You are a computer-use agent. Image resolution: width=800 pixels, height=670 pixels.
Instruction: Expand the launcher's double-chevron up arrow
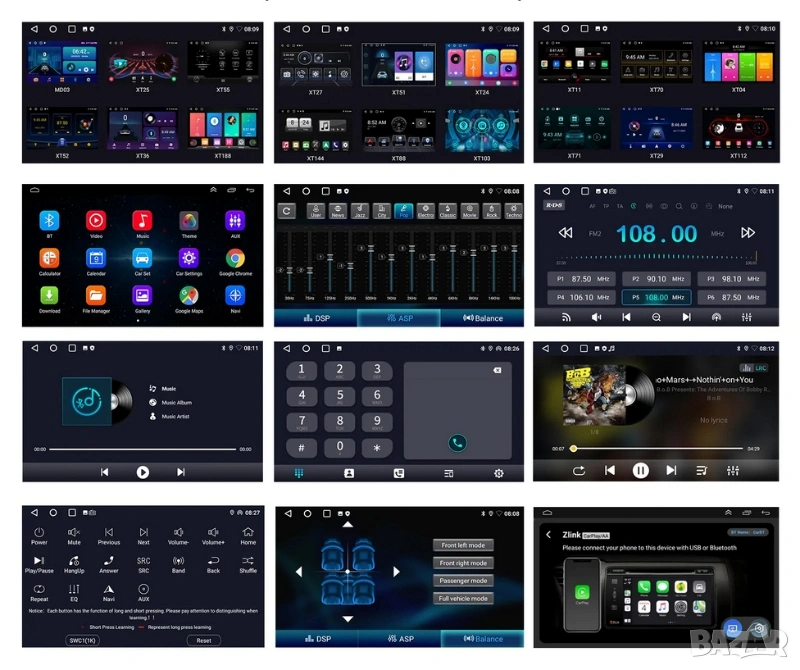pyautogui.click(x=213, y=190)
